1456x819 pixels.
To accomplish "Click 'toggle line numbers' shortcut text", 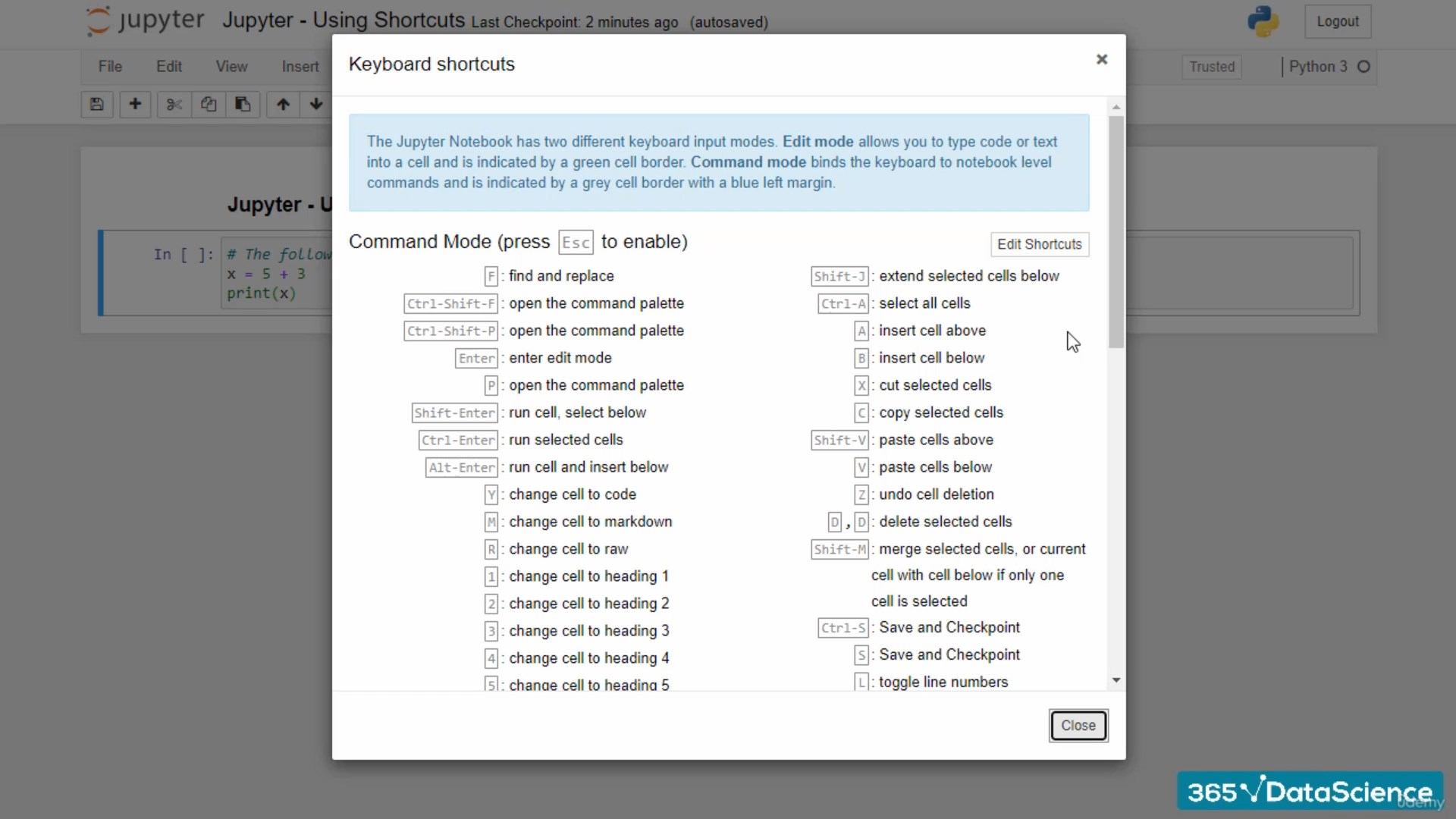I will pyautogui.click(x=943, y=682).
